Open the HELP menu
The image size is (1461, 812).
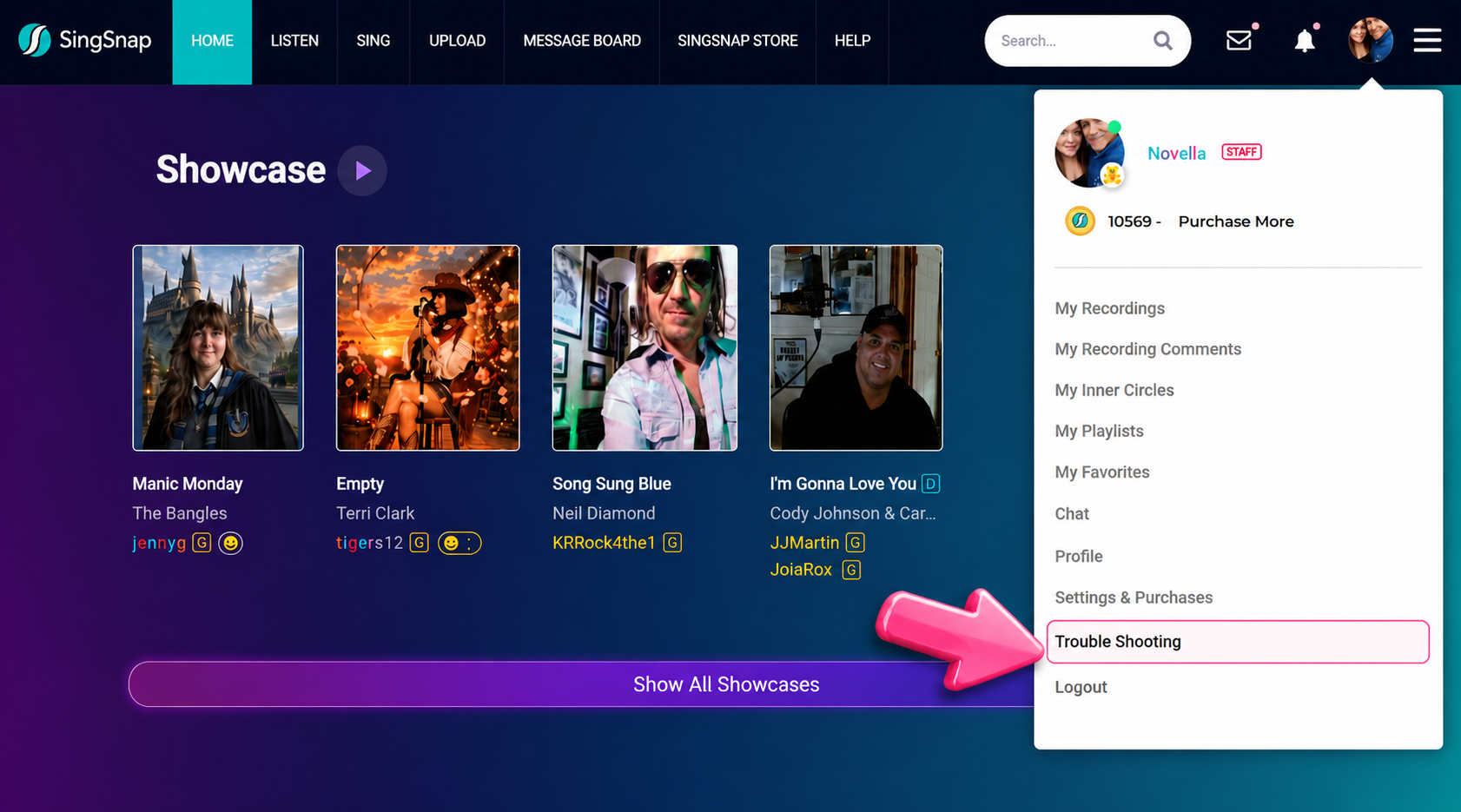pyautogui.click(x=852, y=42)
